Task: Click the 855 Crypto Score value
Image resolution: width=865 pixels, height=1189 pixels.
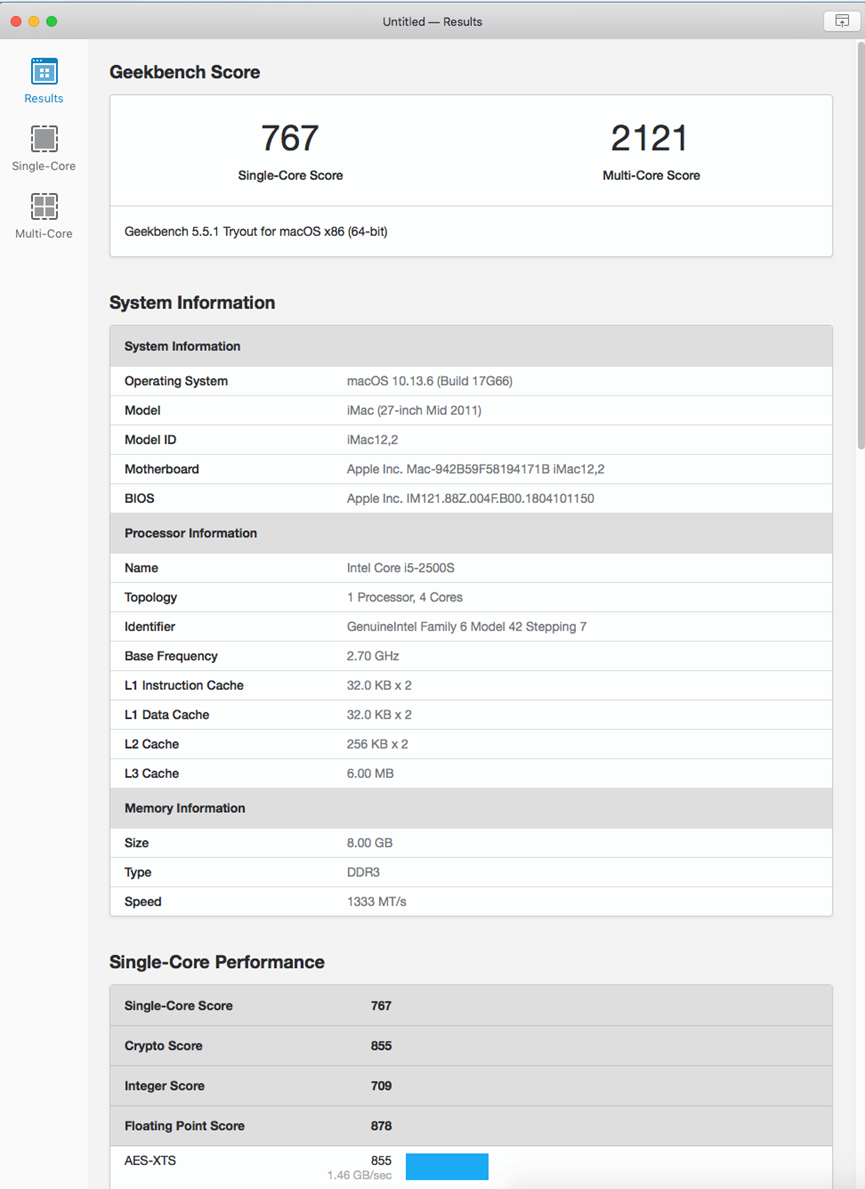Action: click(x=381, y=1046)
